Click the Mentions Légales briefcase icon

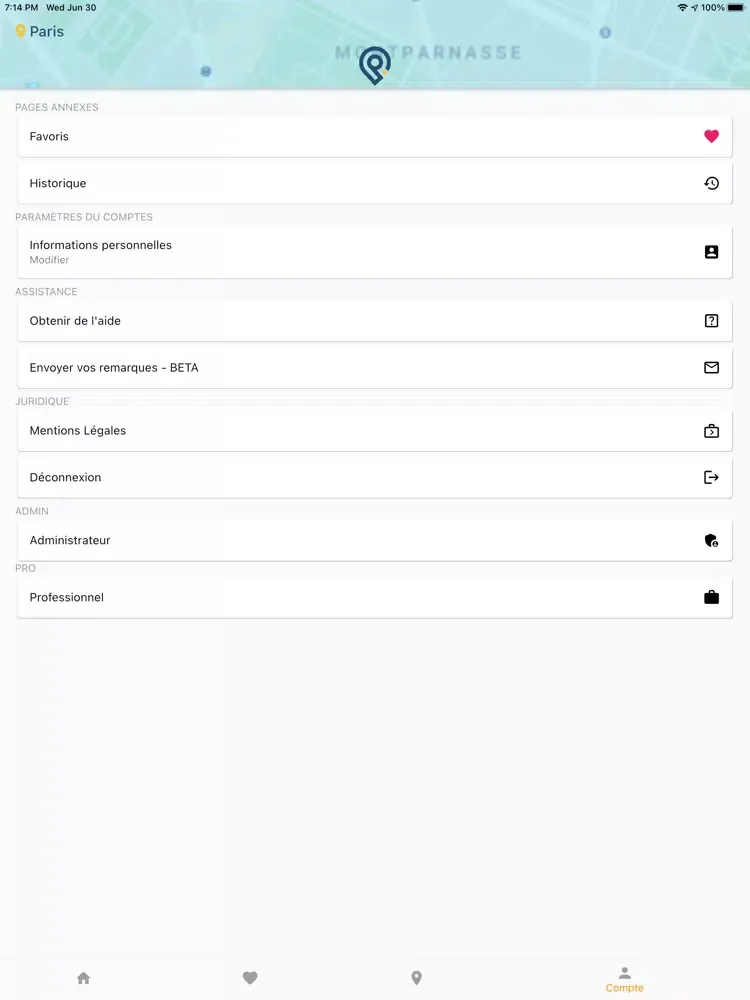point(711,430)
